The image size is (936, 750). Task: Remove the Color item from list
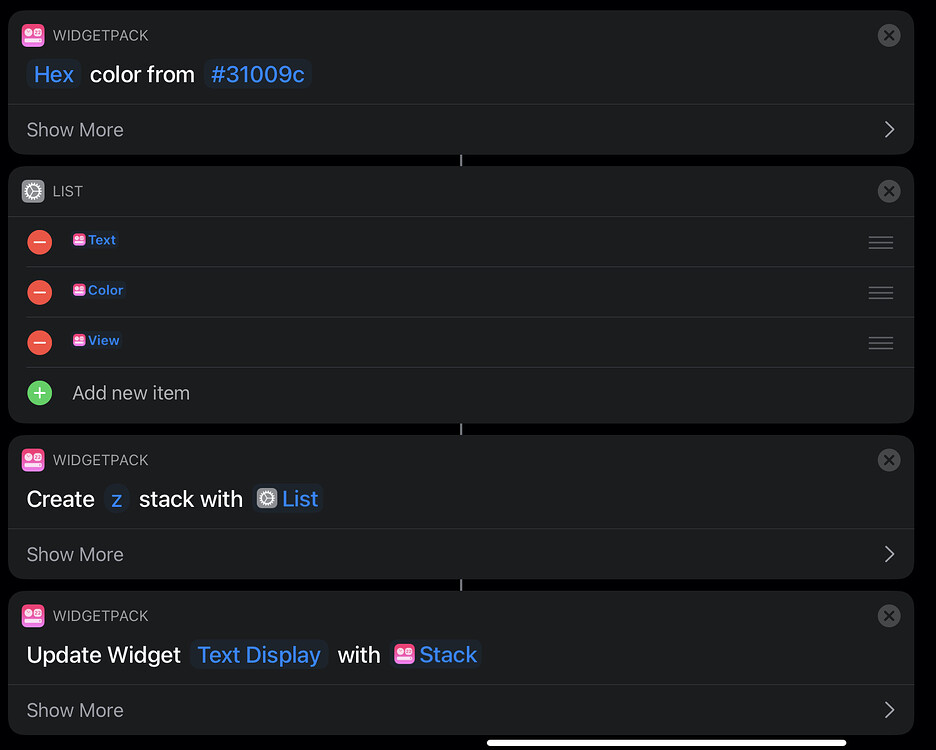pyautogui.click(x=39, y=292)
